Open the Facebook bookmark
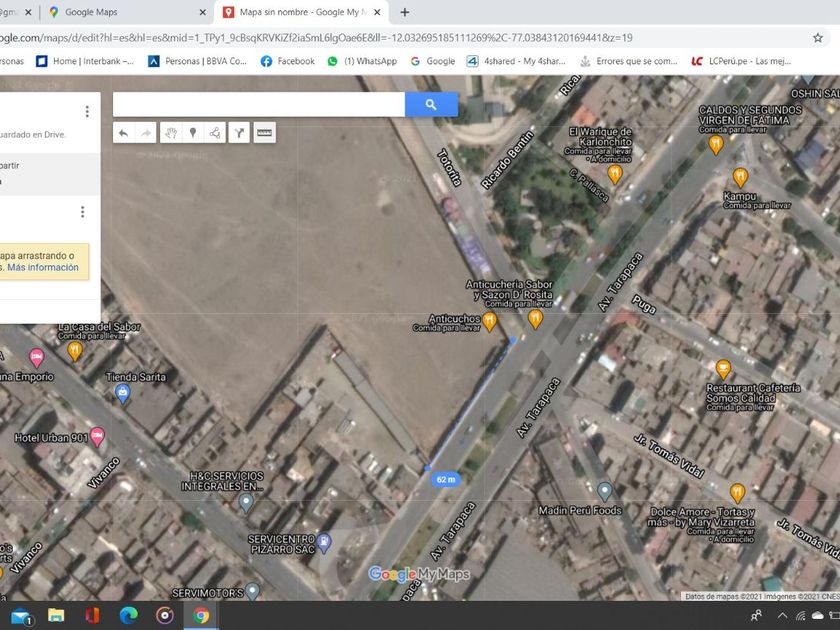 coord(287,61)
